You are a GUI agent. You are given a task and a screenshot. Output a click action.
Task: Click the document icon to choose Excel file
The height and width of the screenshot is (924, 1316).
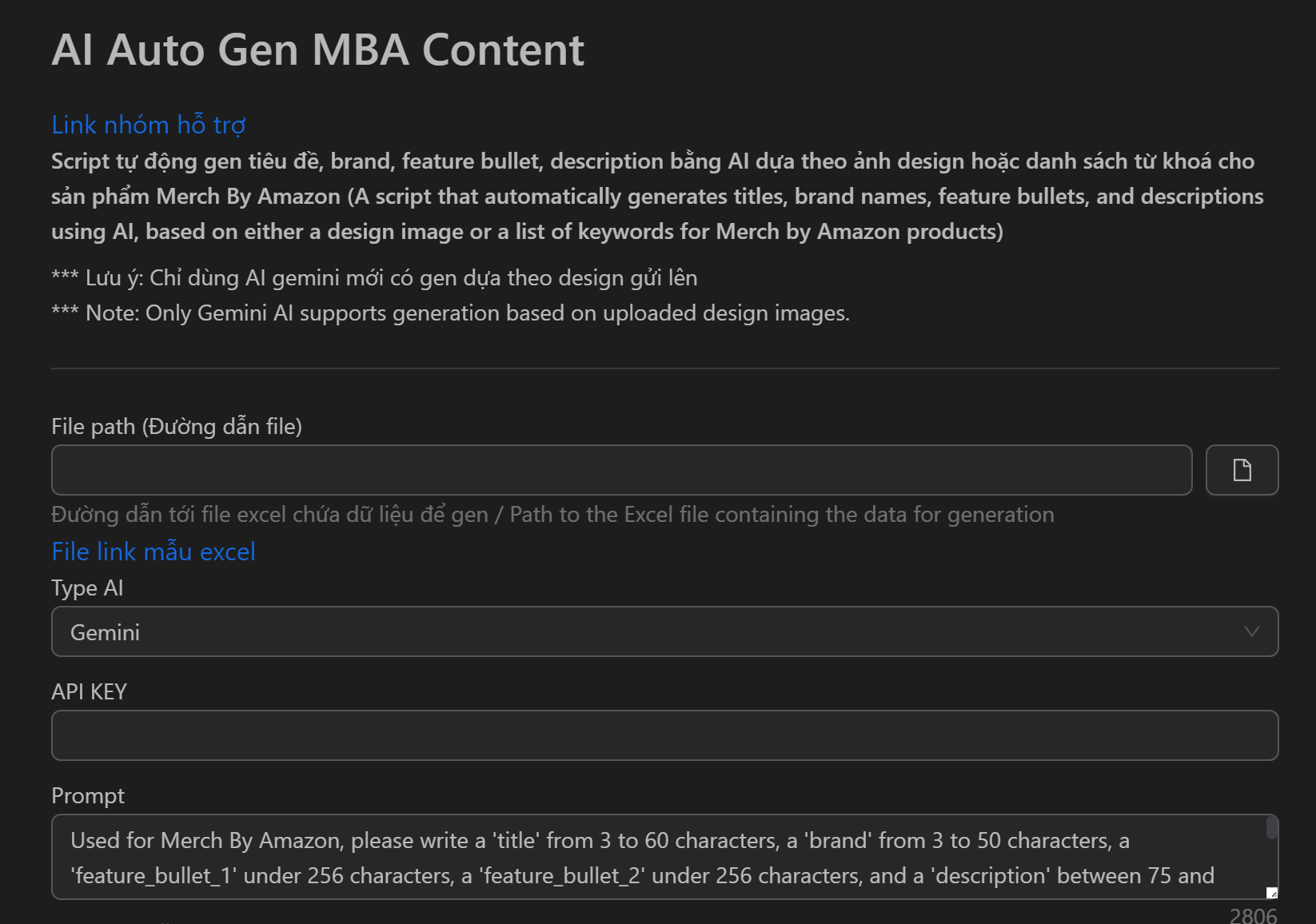tap(1242, 470)
